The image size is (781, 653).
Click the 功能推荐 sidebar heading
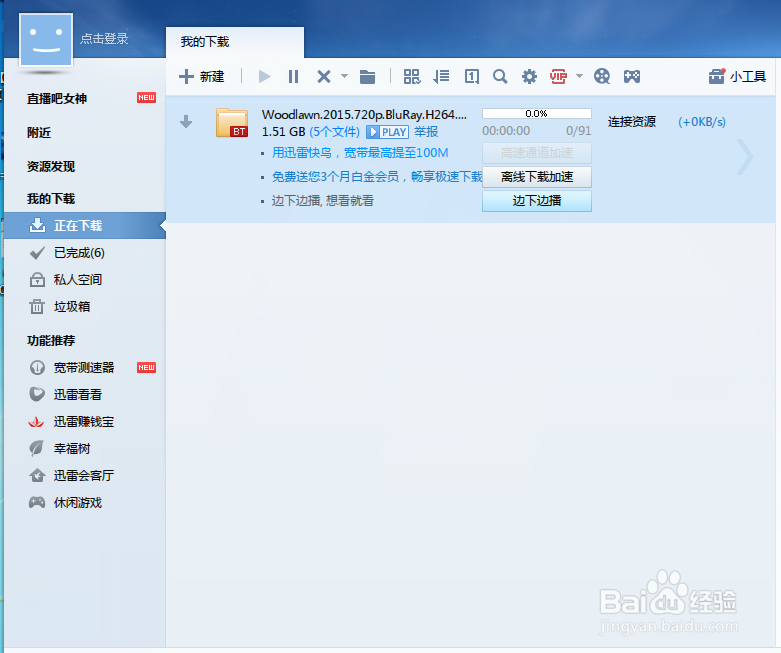point(51,341)
